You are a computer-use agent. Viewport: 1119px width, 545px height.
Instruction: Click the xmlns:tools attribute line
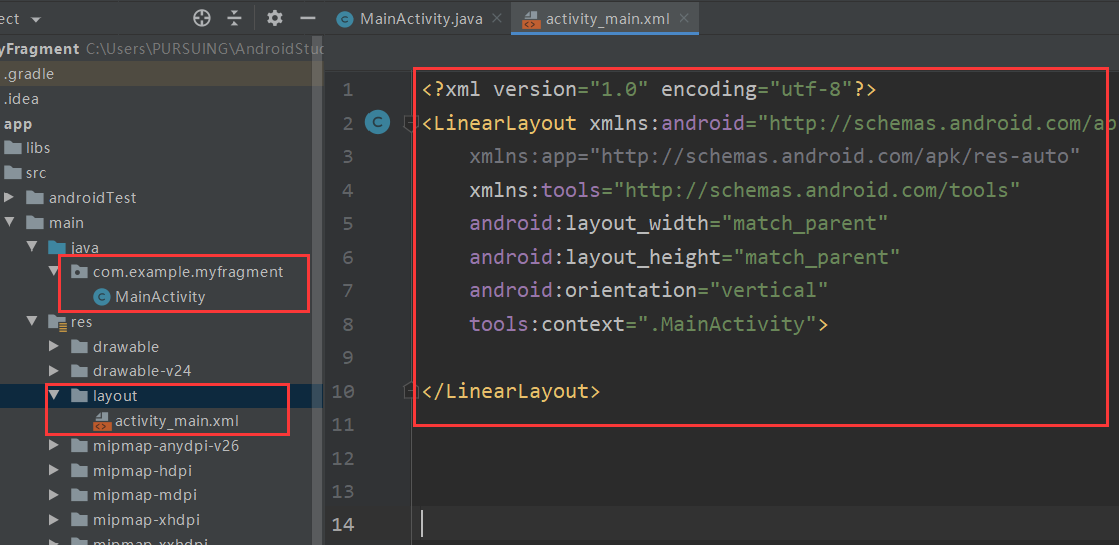click(744, 190)
